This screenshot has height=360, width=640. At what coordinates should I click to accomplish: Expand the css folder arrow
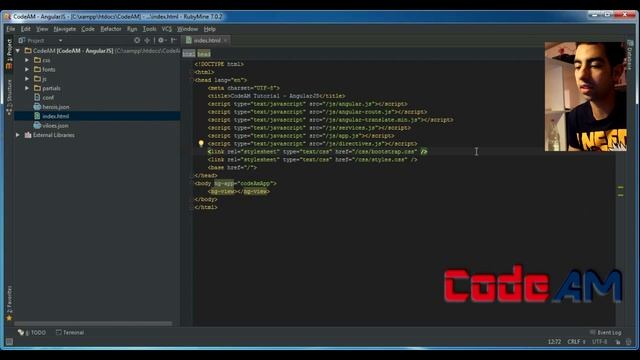27,60
